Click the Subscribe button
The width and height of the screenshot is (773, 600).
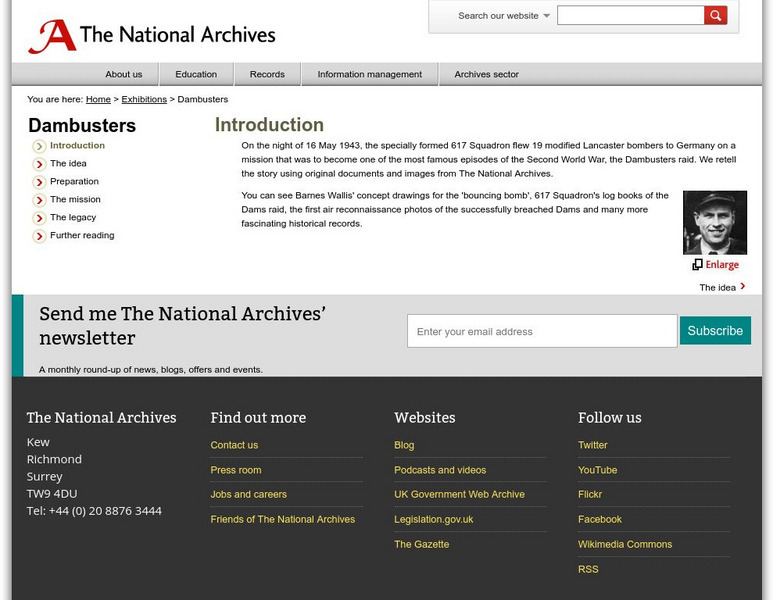715,330
